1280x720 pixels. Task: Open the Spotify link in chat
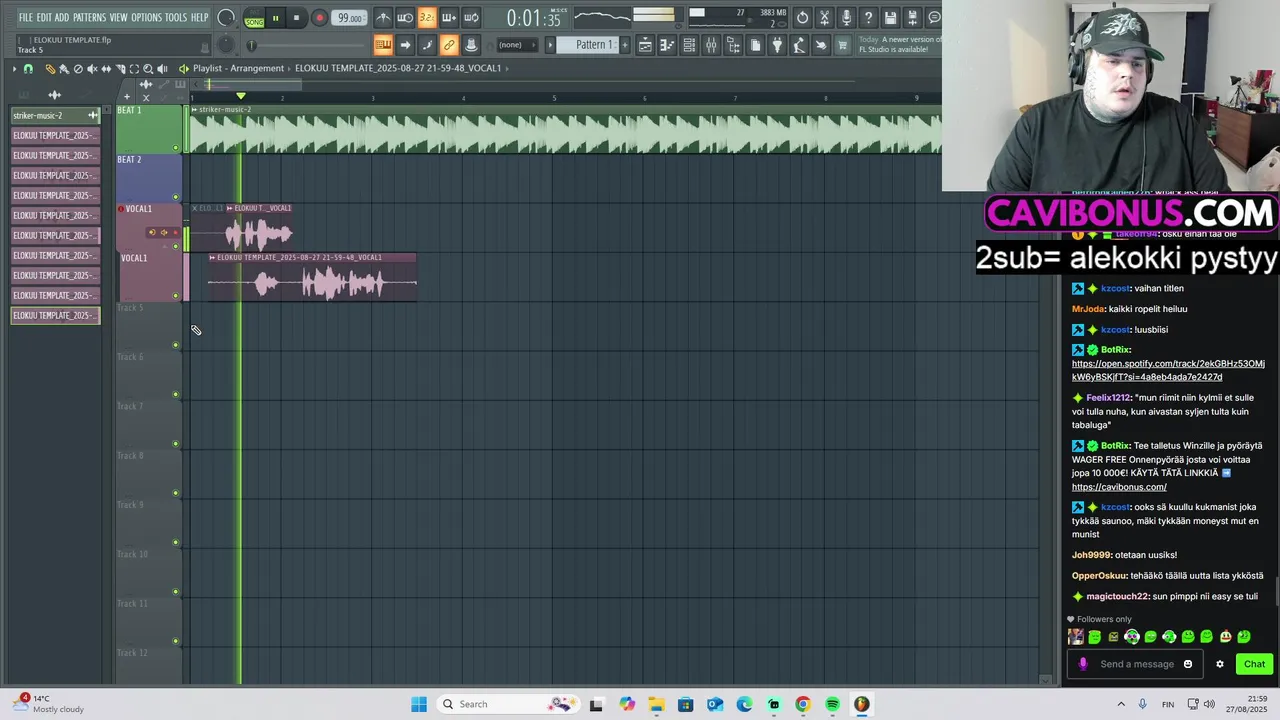click(x=1168, y=370)
